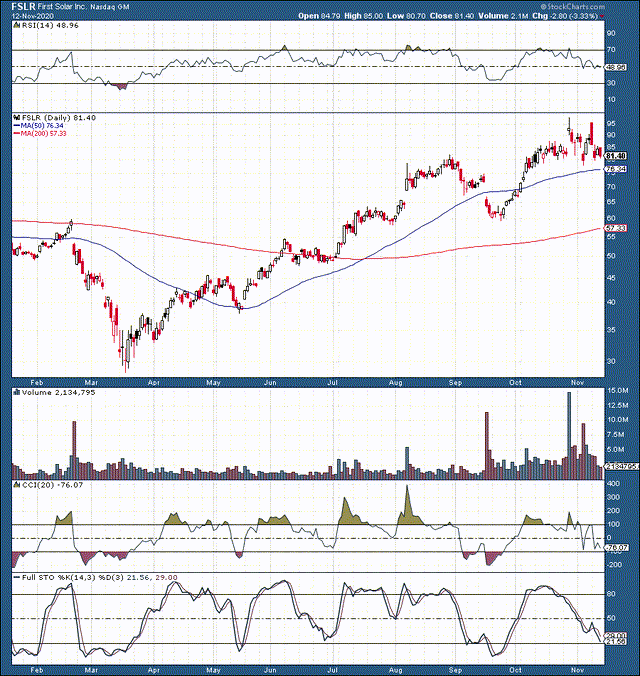Image resolution: width=640 pixels, height=676 pixels.
Task: Click the red down arrow beside change
Action: [x=602, y=16]
